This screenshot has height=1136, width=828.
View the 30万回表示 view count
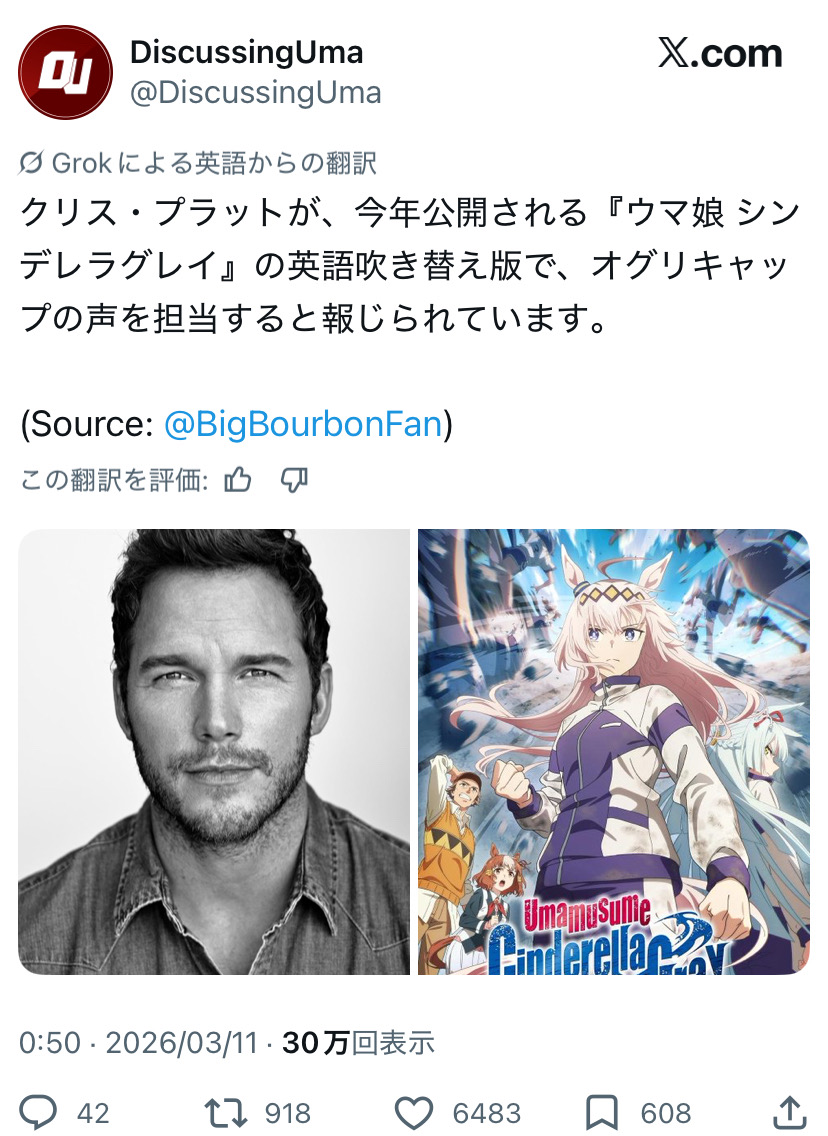[x=358, y=1043]
